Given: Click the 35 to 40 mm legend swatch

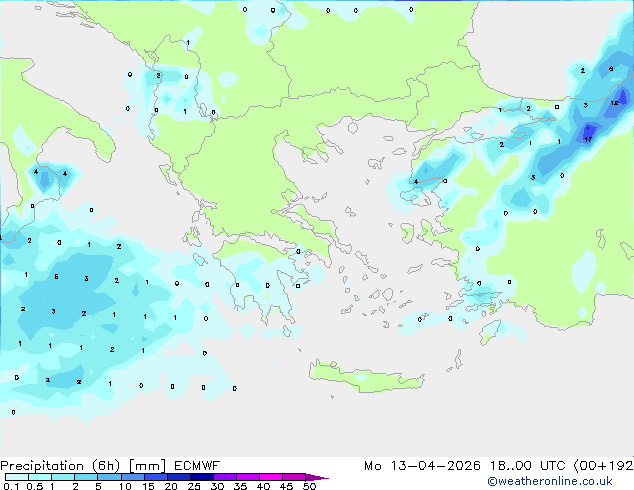Looking at the screenshot, I should coord(247,477).
